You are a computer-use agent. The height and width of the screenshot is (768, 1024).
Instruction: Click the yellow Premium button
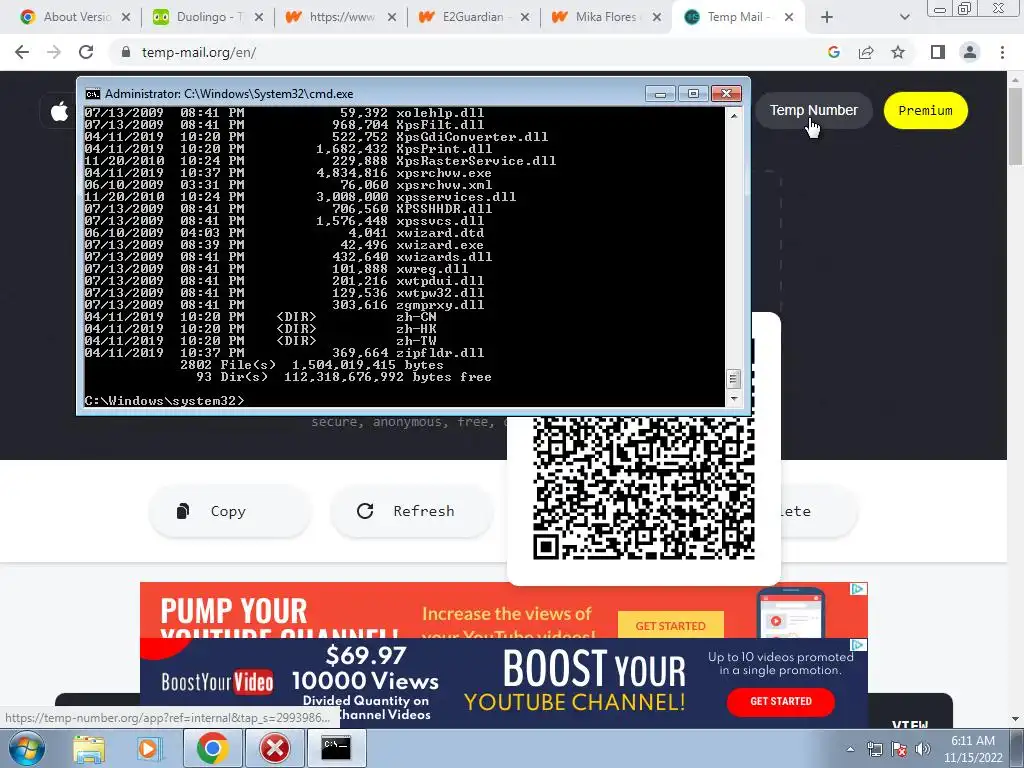925,110
